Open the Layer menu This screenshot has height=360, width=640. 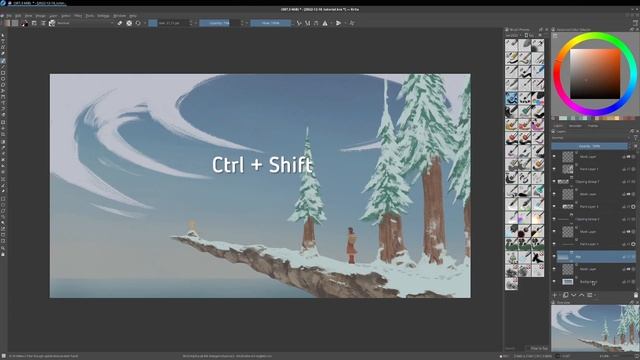click(x=53, y=16)
